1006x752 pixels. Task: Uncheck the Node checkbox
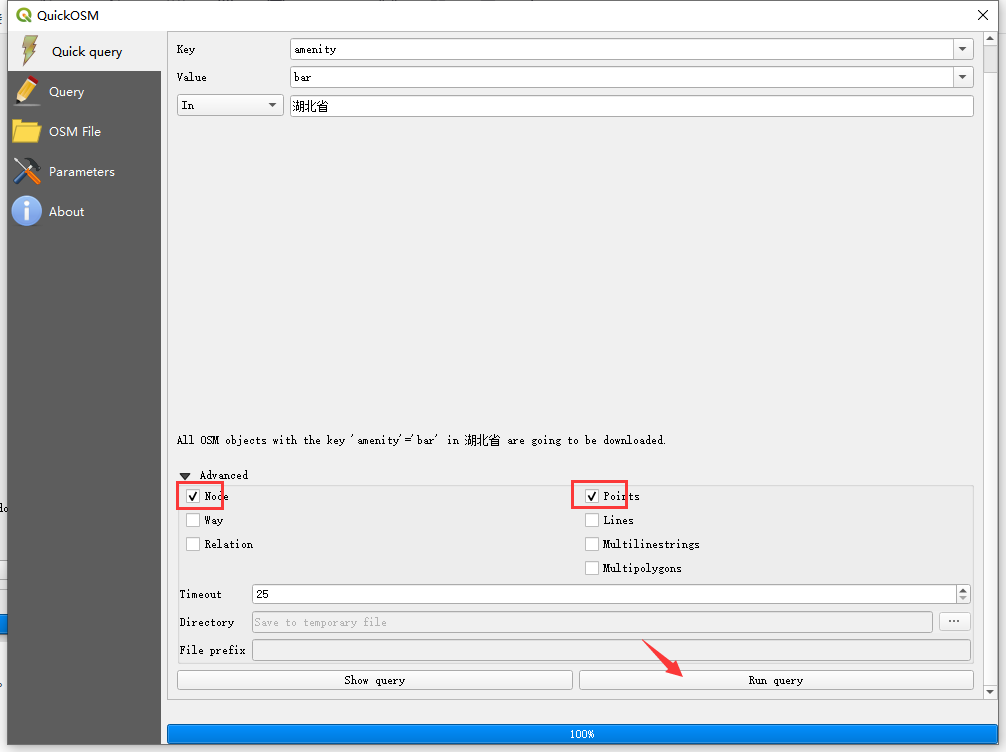pyautogui.click(x=192, y=496)
